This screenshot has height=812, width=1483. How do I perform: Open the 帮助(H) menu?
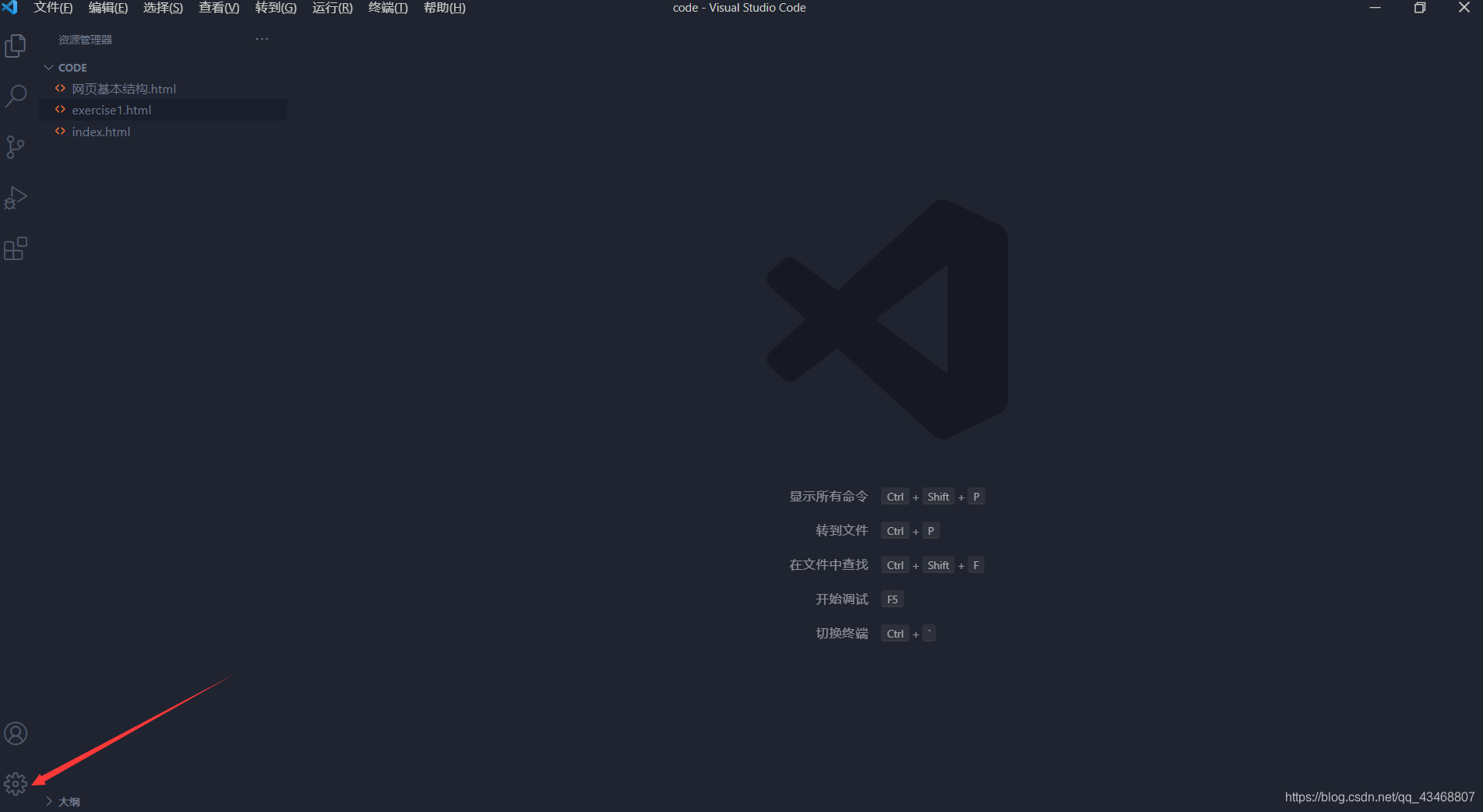point(445,8)
